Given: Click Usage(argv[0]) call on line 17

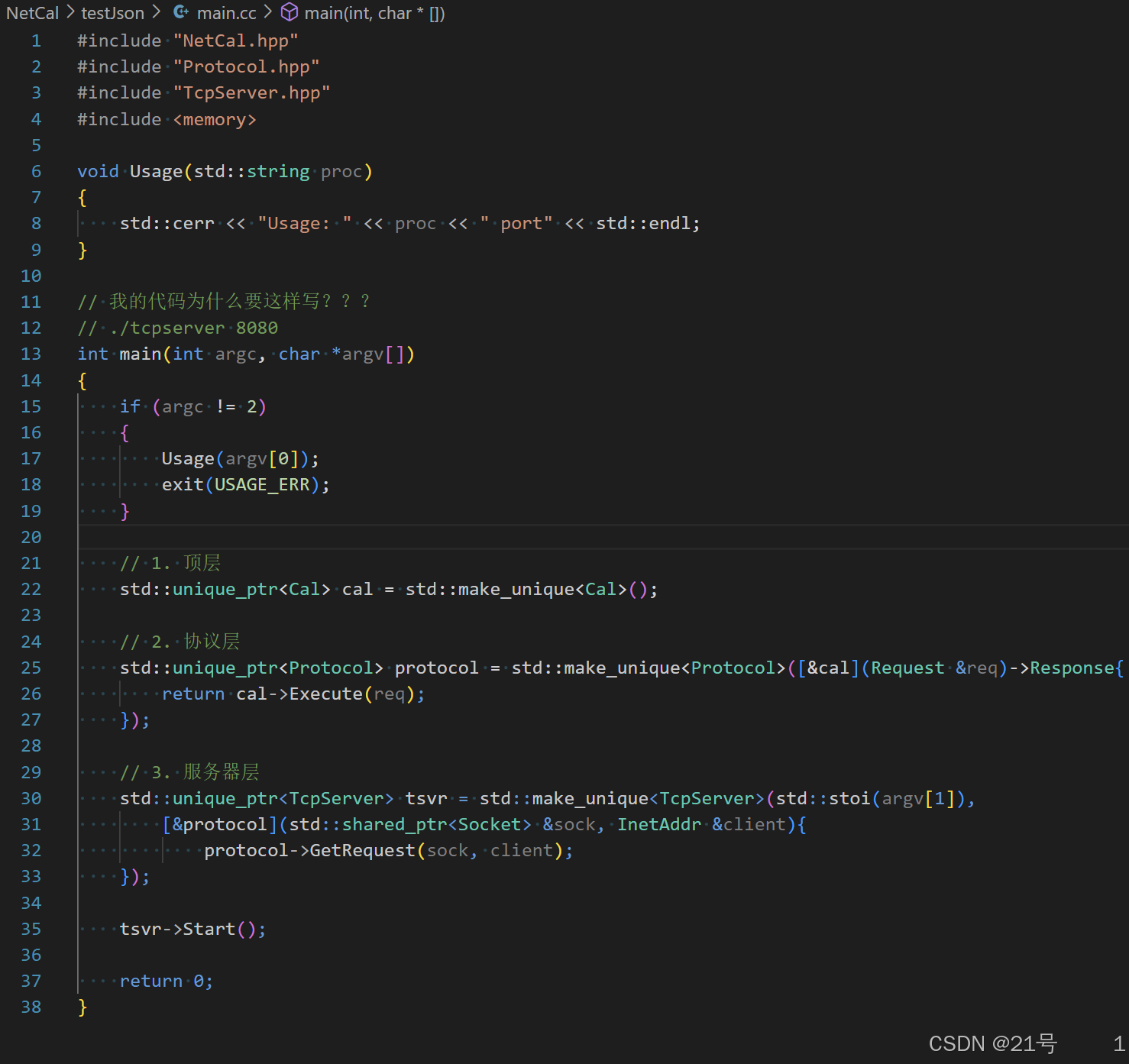Looking at the screenshot, I should pyautogui.click(x=235, y=459).
